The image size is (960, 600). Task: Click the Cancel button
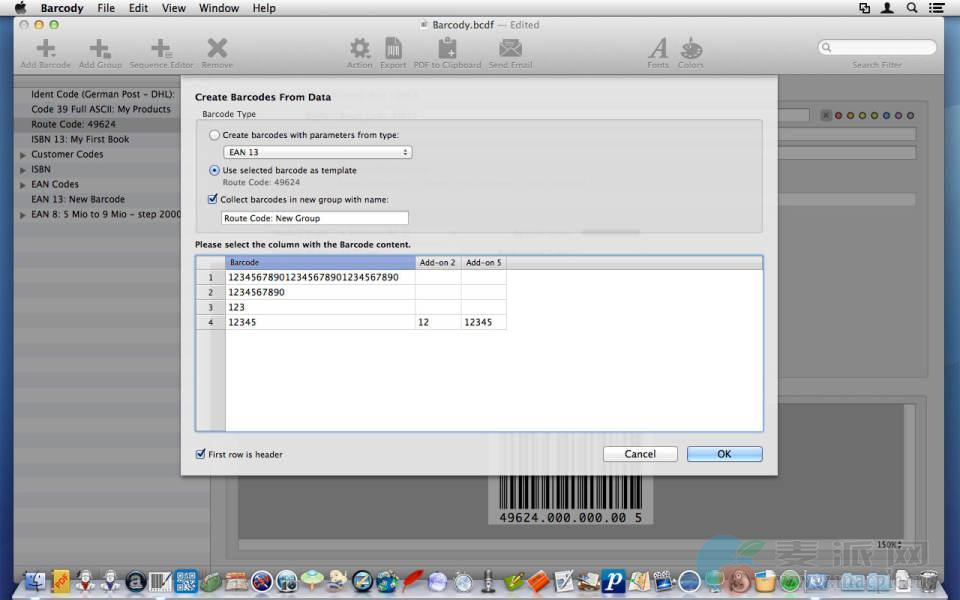(640, 454)
